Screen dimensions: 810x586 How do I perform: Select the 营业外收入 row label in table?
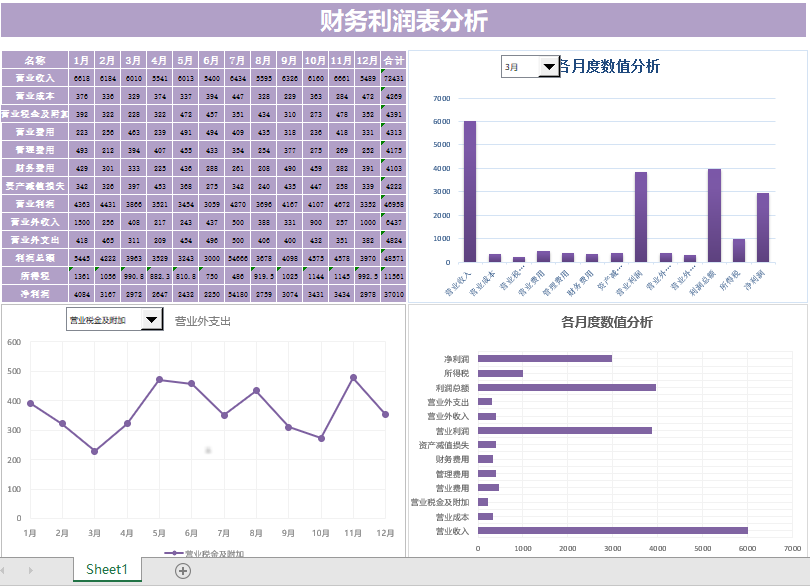35,222
